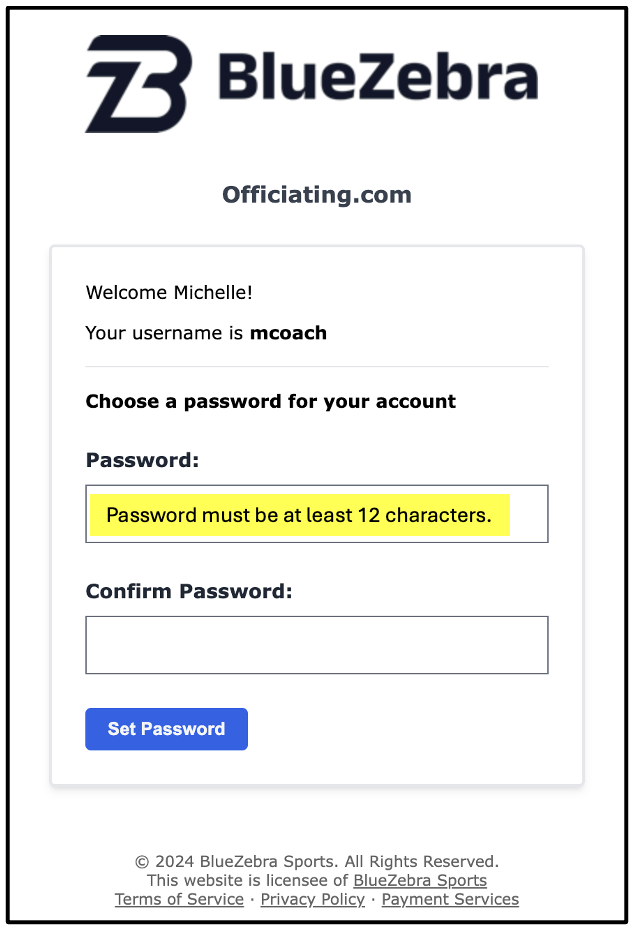Open the BlueZebra Sports licensee link

(x=420, y=880)
